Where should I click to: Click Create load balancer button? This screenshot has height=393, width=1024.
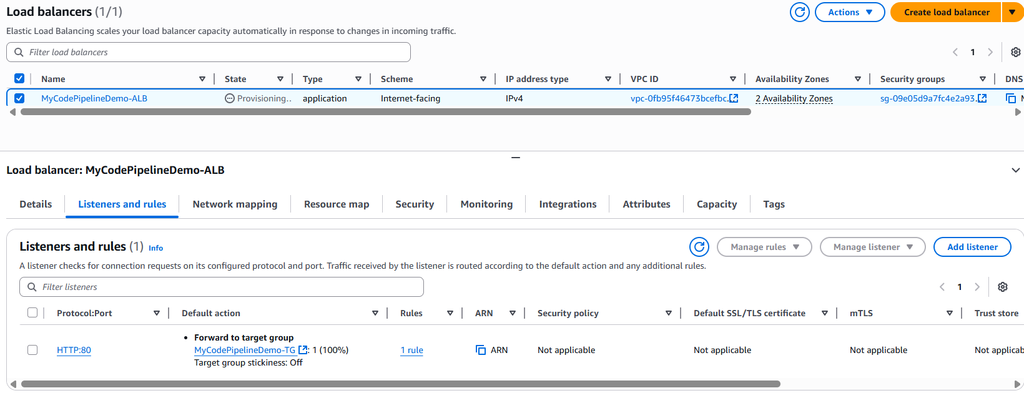pyautogui.click(x=945, y=12)
